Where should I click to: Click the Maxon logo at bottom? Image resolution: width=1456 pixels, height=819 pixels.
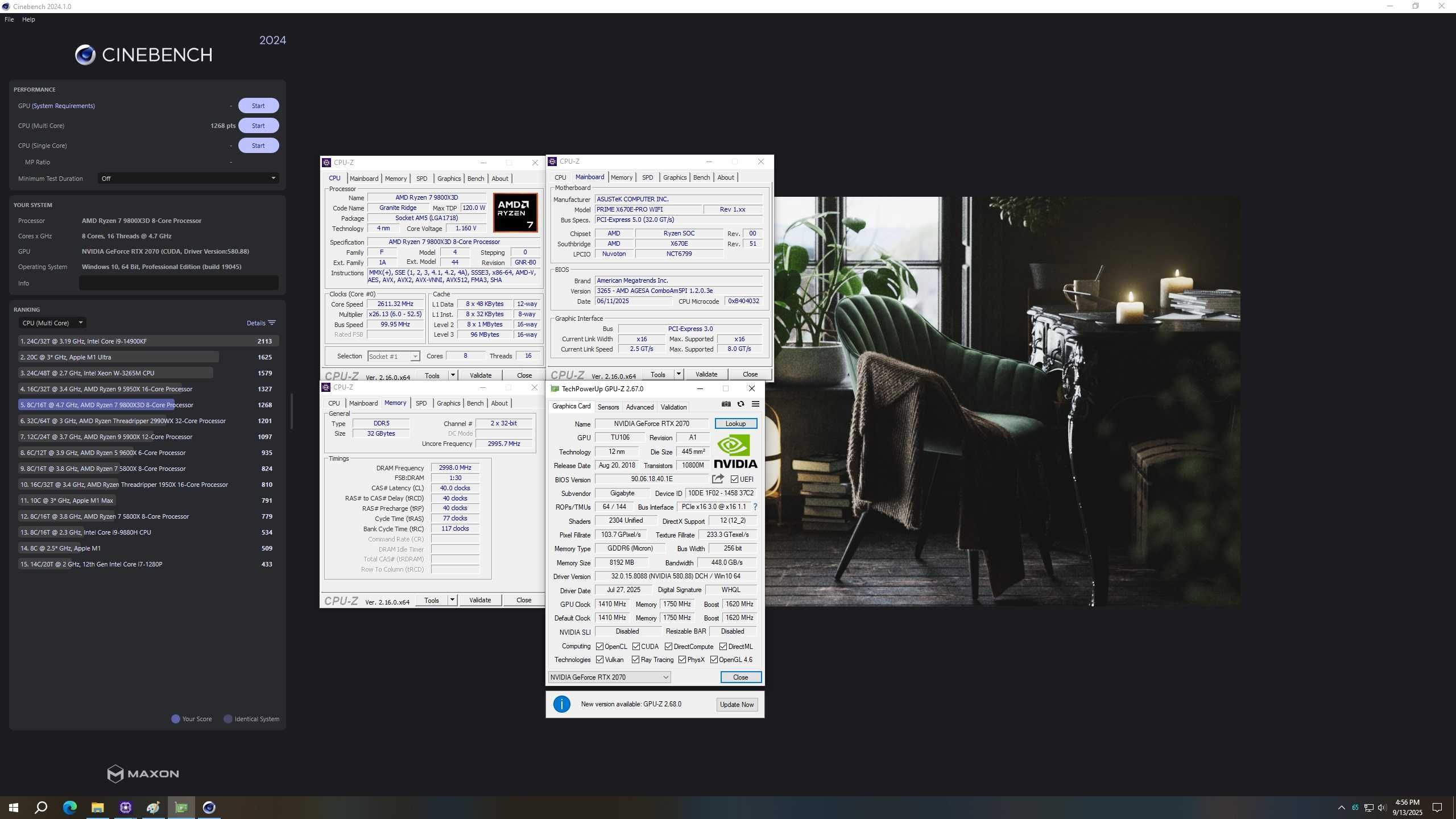(143, 773)
